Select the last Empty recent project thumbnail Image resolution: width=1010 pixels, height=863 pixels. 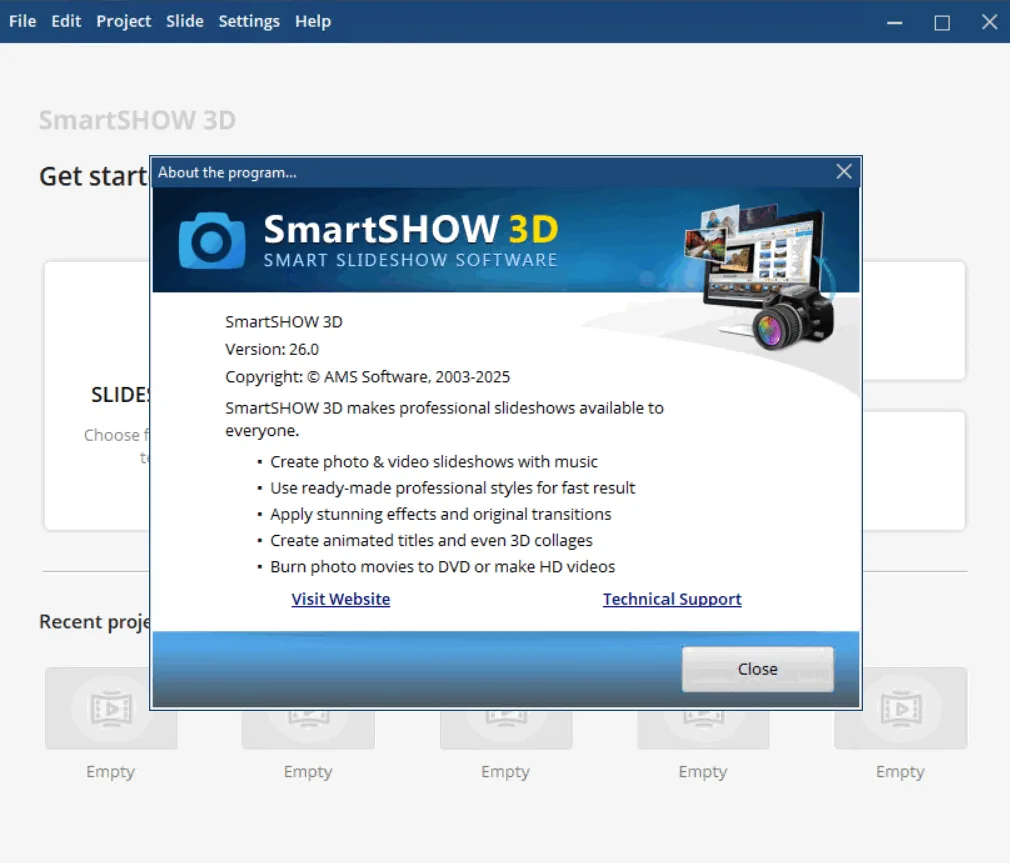click(900, 708)
